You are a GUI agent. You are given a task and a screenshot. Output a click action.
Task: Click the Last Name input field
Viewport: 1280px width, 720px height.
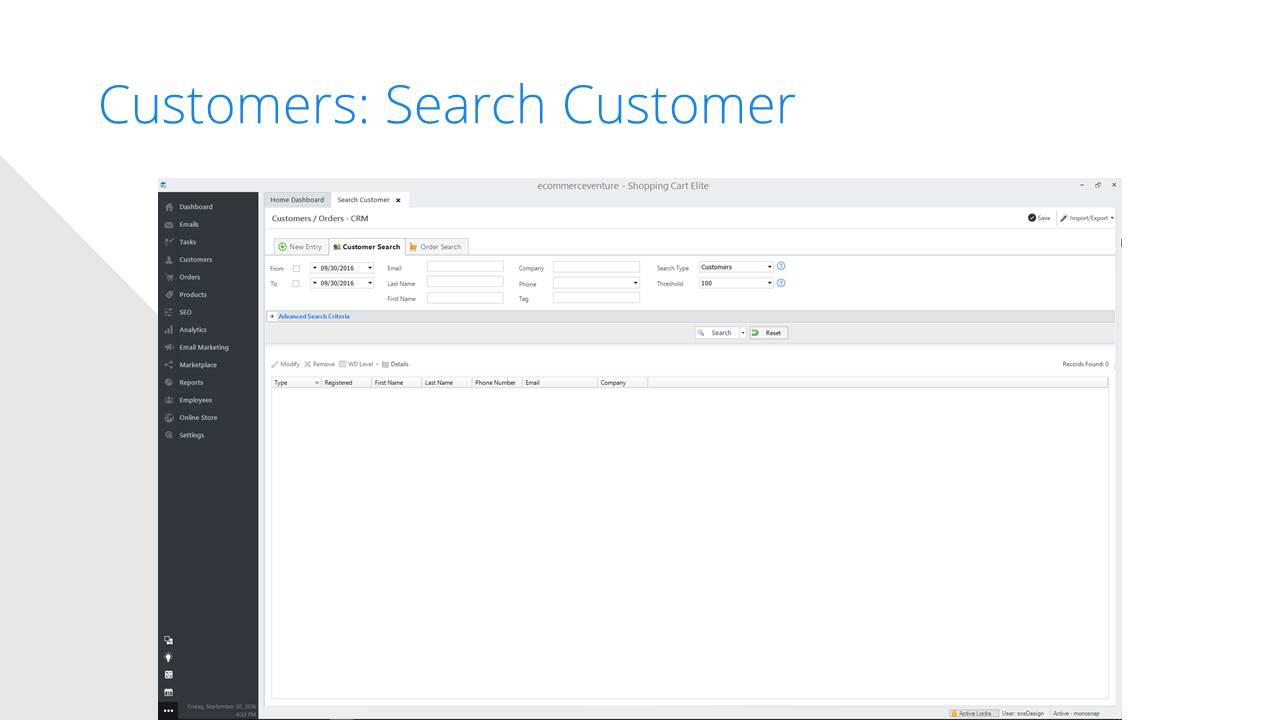coord(465,282)
